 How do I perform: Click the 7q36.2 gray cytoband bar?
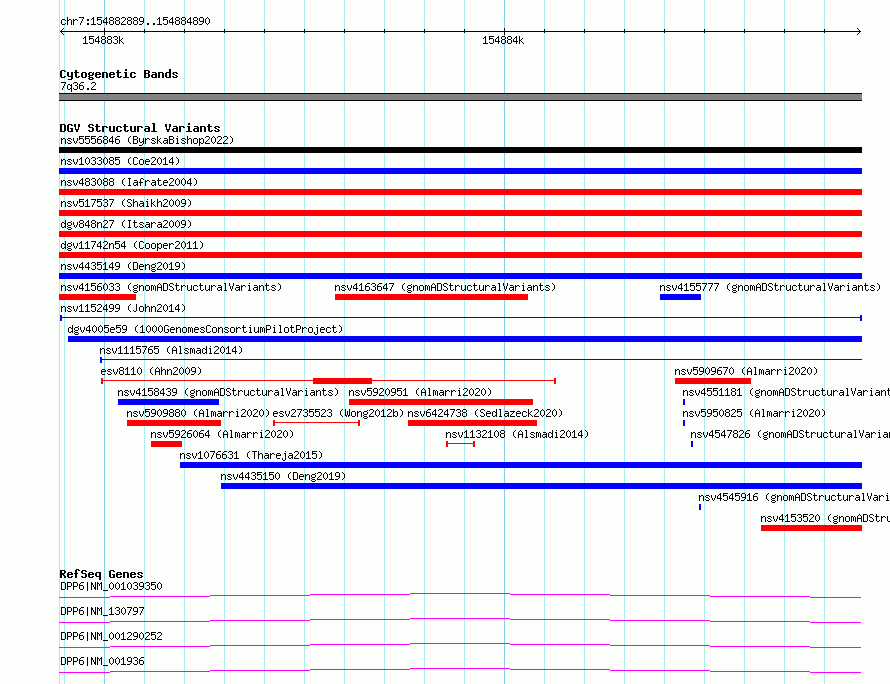(x=460, y=97)
